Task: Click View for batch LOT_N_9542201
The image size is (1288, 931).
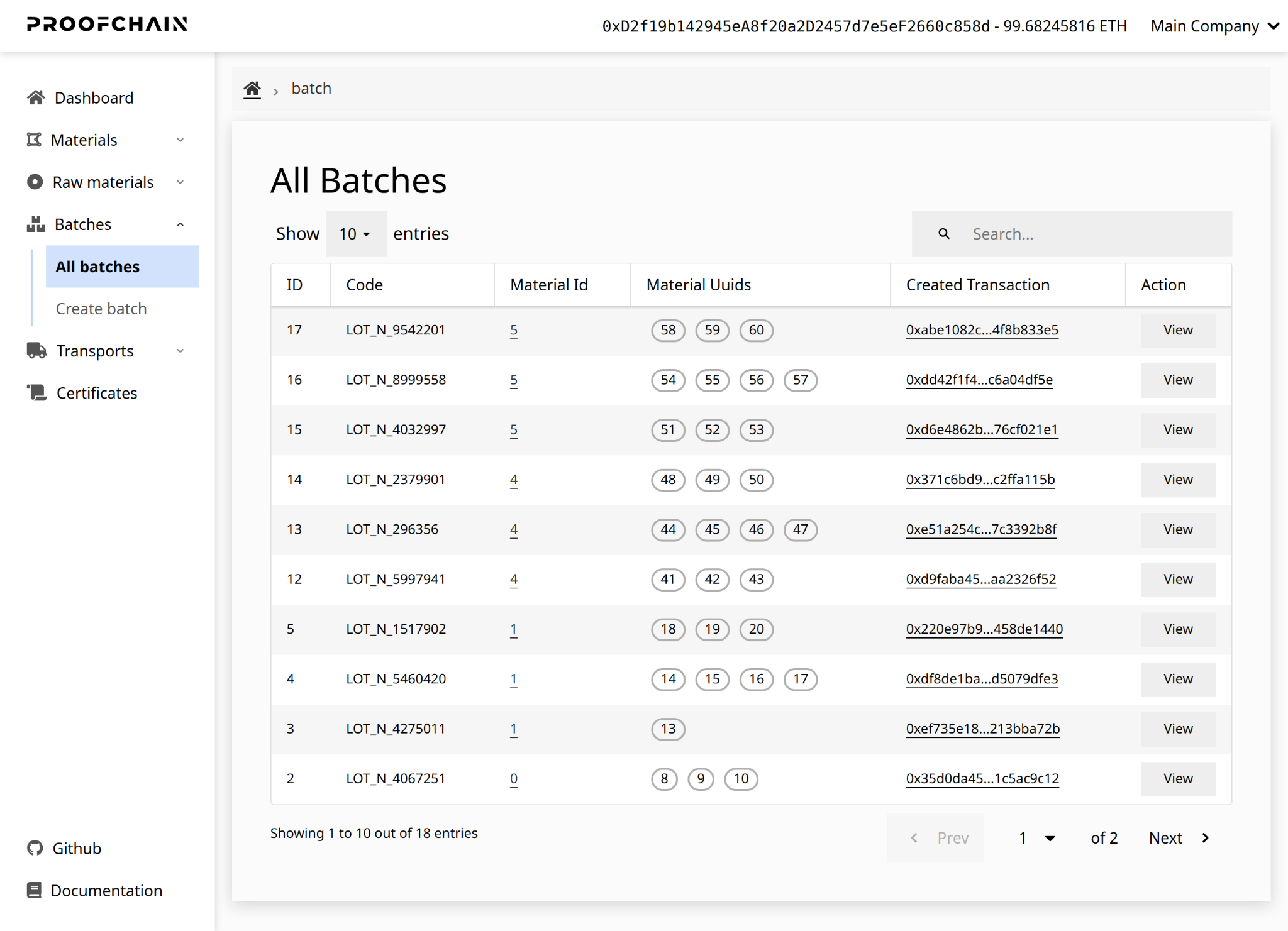Action: [x=1177, y=330]
